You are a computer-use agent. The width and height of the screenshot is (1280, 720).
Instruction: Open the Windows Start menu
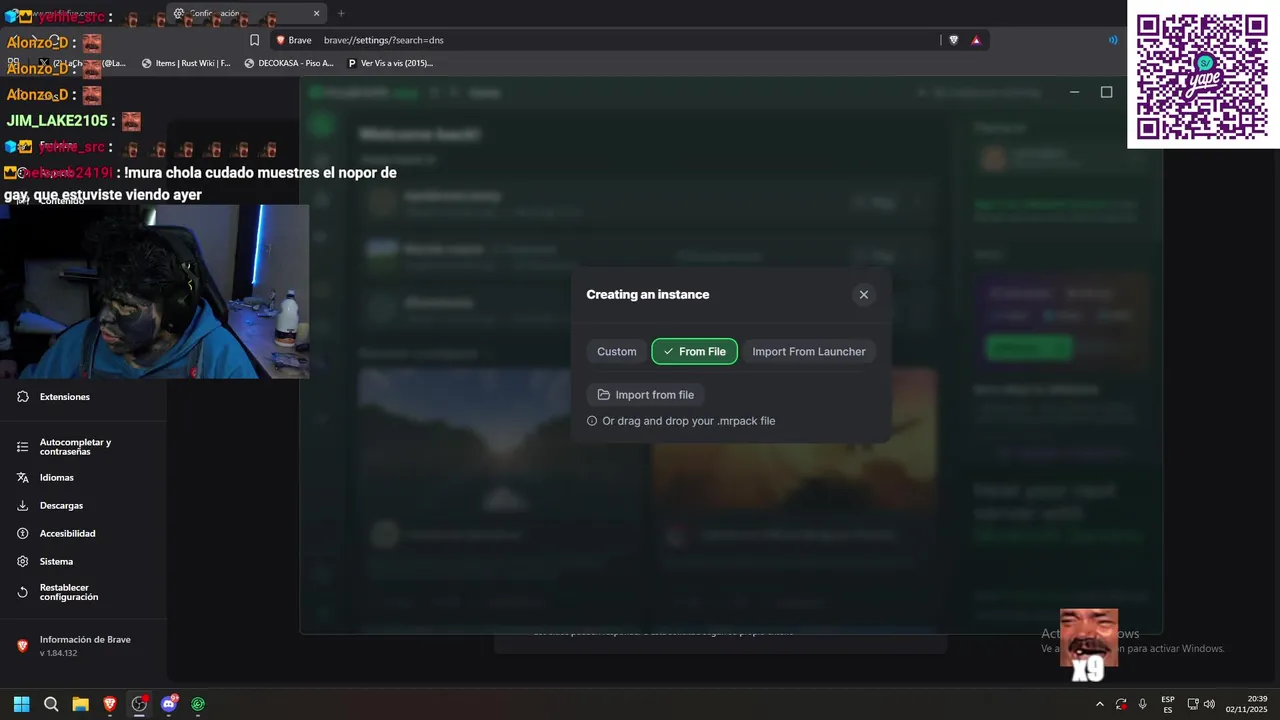[21, 704]
